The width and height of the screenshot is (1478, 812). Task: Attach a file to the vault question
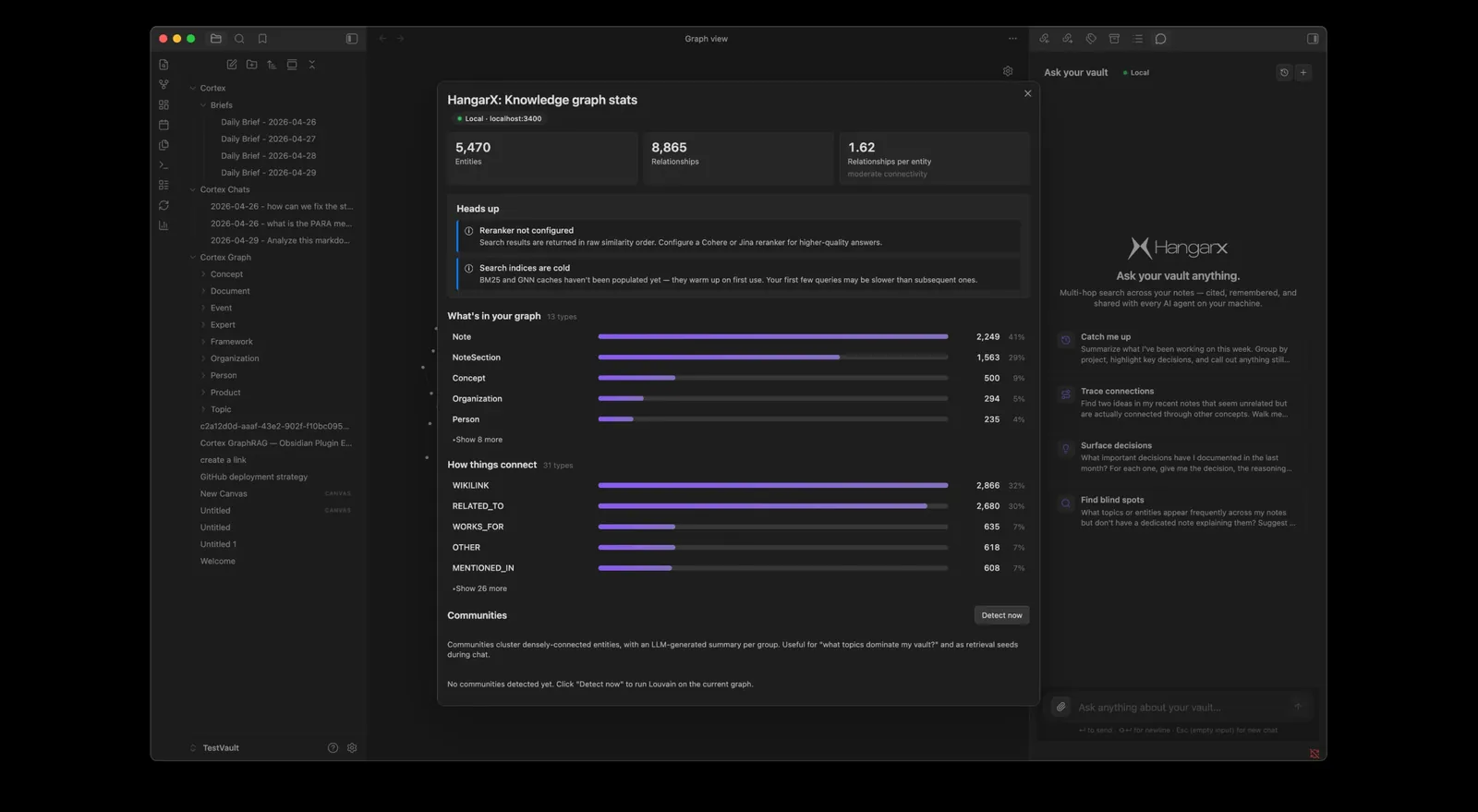coord(1061,707)
